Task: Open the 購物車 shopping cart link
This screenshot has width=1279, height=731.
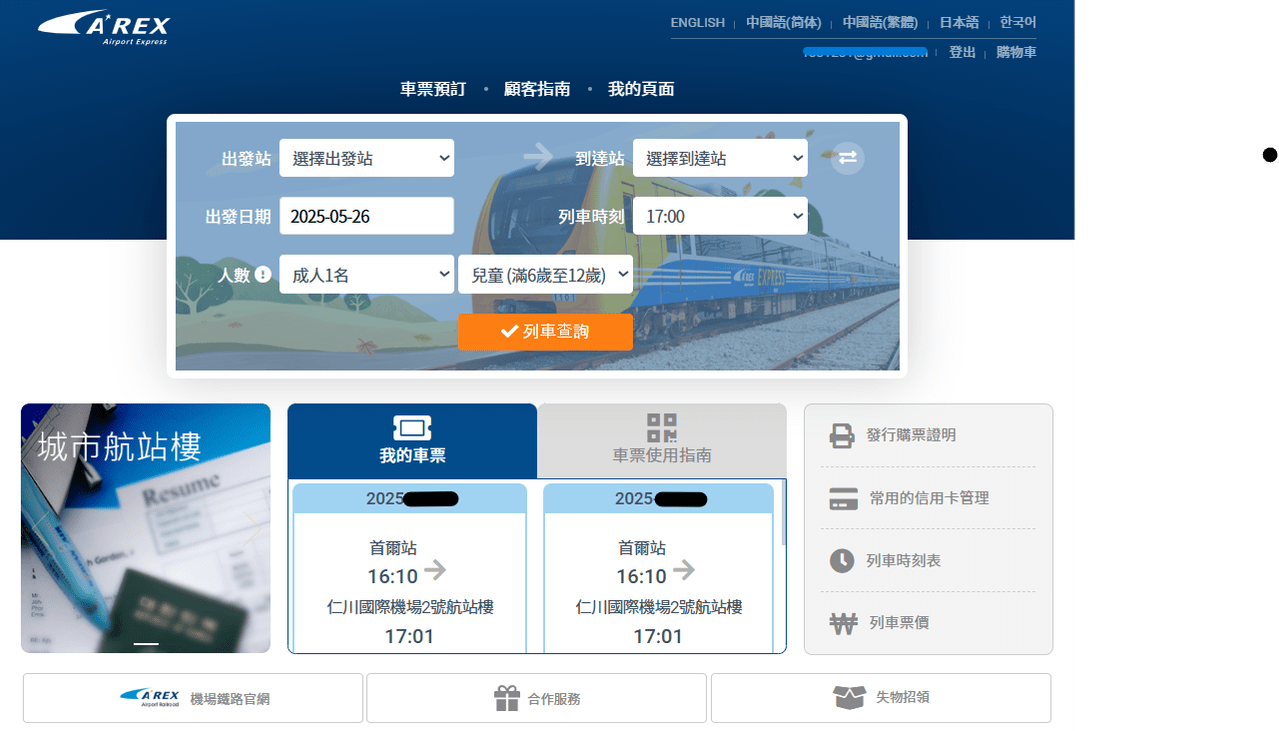Action: click(1016, 52)
